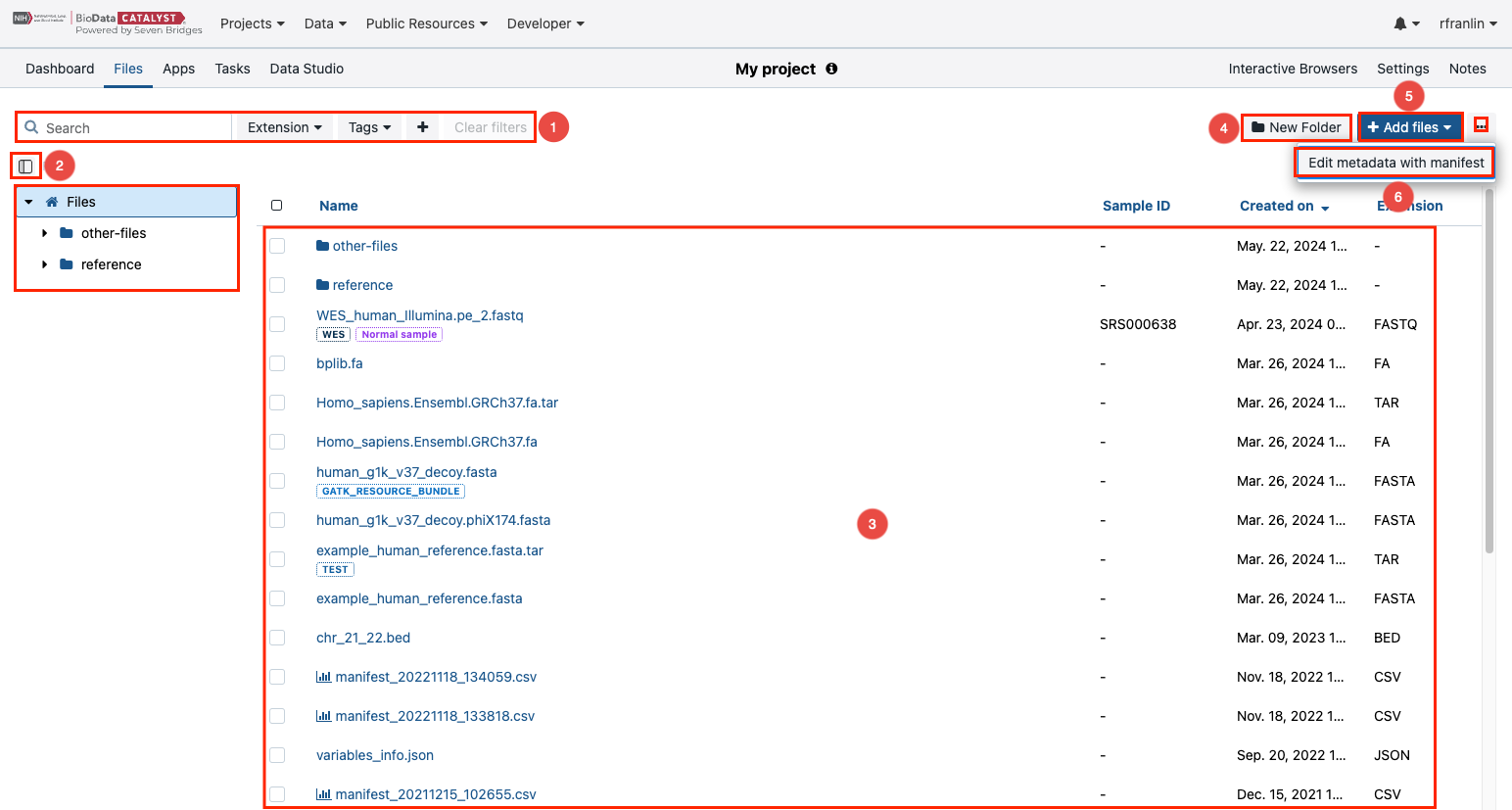Open example_human_reference.fasta link
Screen dimensions: 1512x810
click(419, 598)
